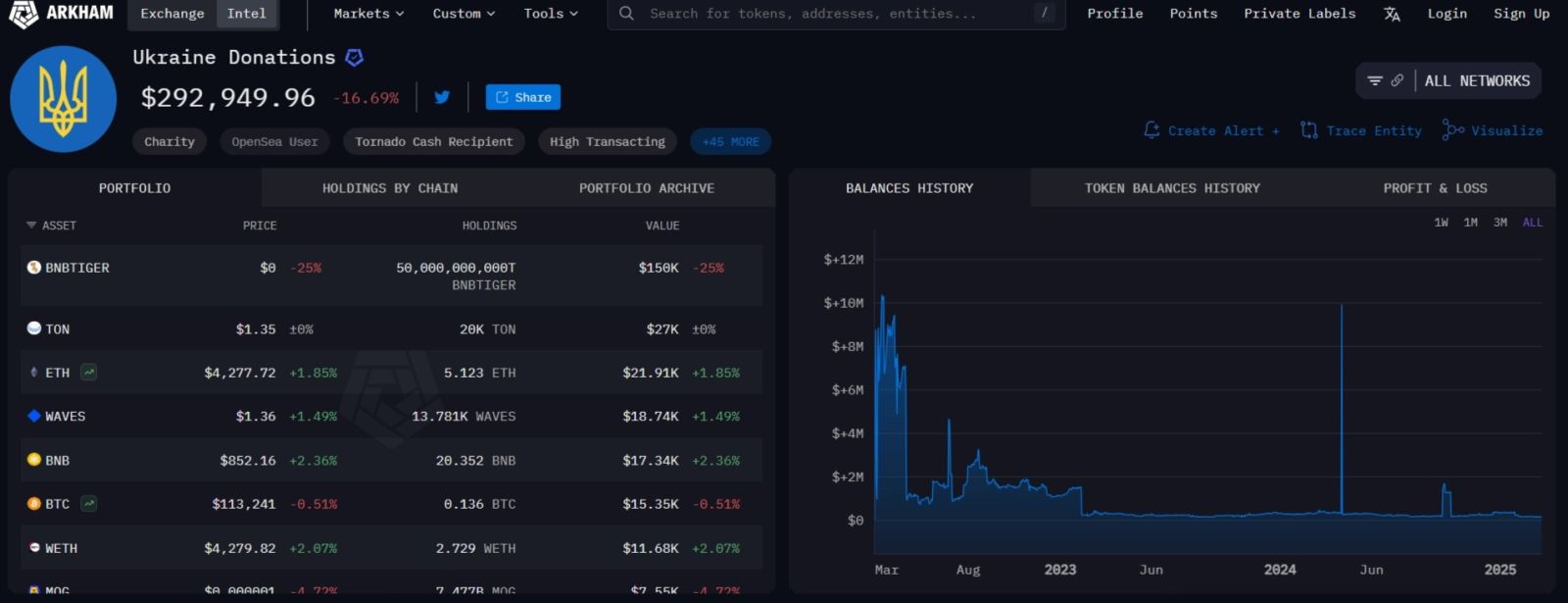1568x603 pixels.
Task: Click the verified badge beside Ukraine Donations
Action: [355, 58]
